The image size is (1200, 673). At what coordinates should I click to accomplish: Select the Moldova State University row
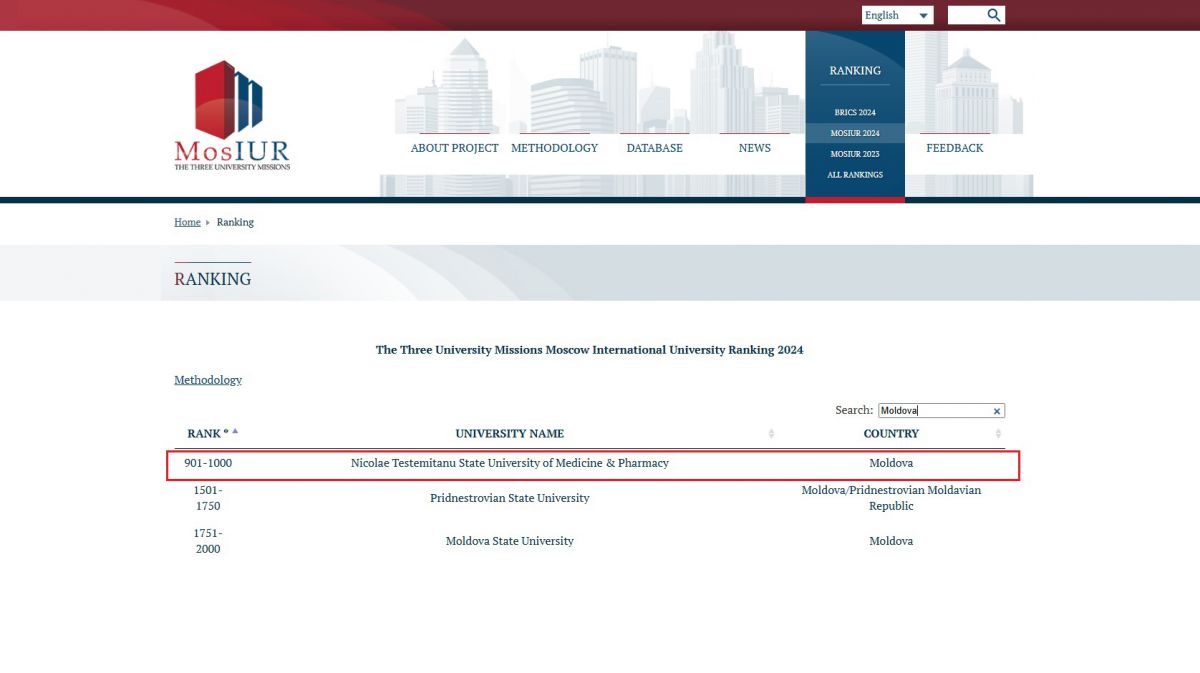[x=510, y=541]
